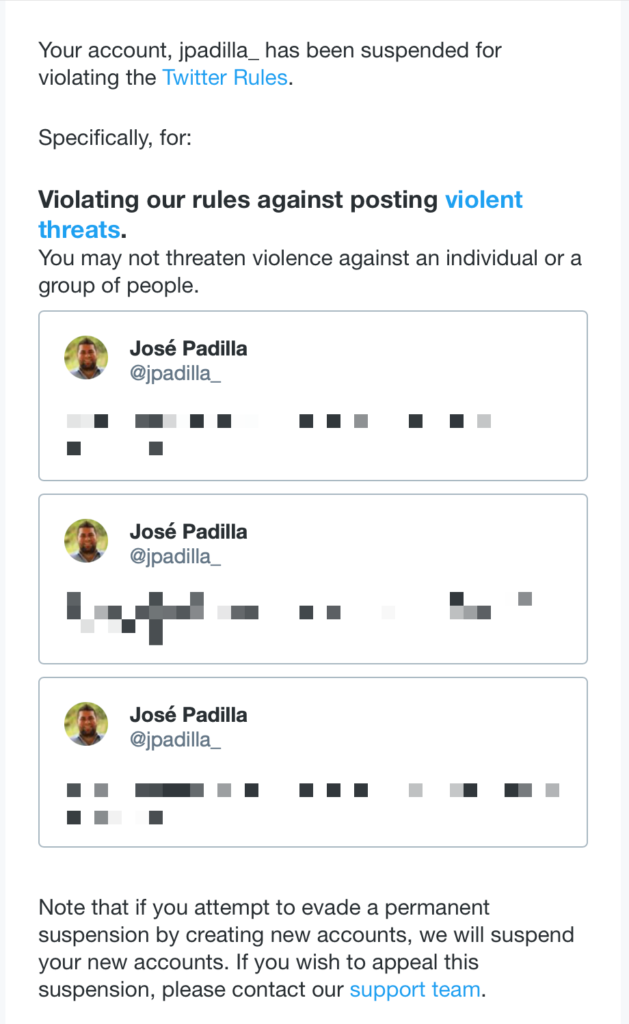Select José Padilla name in third tweet

(188, 714)
